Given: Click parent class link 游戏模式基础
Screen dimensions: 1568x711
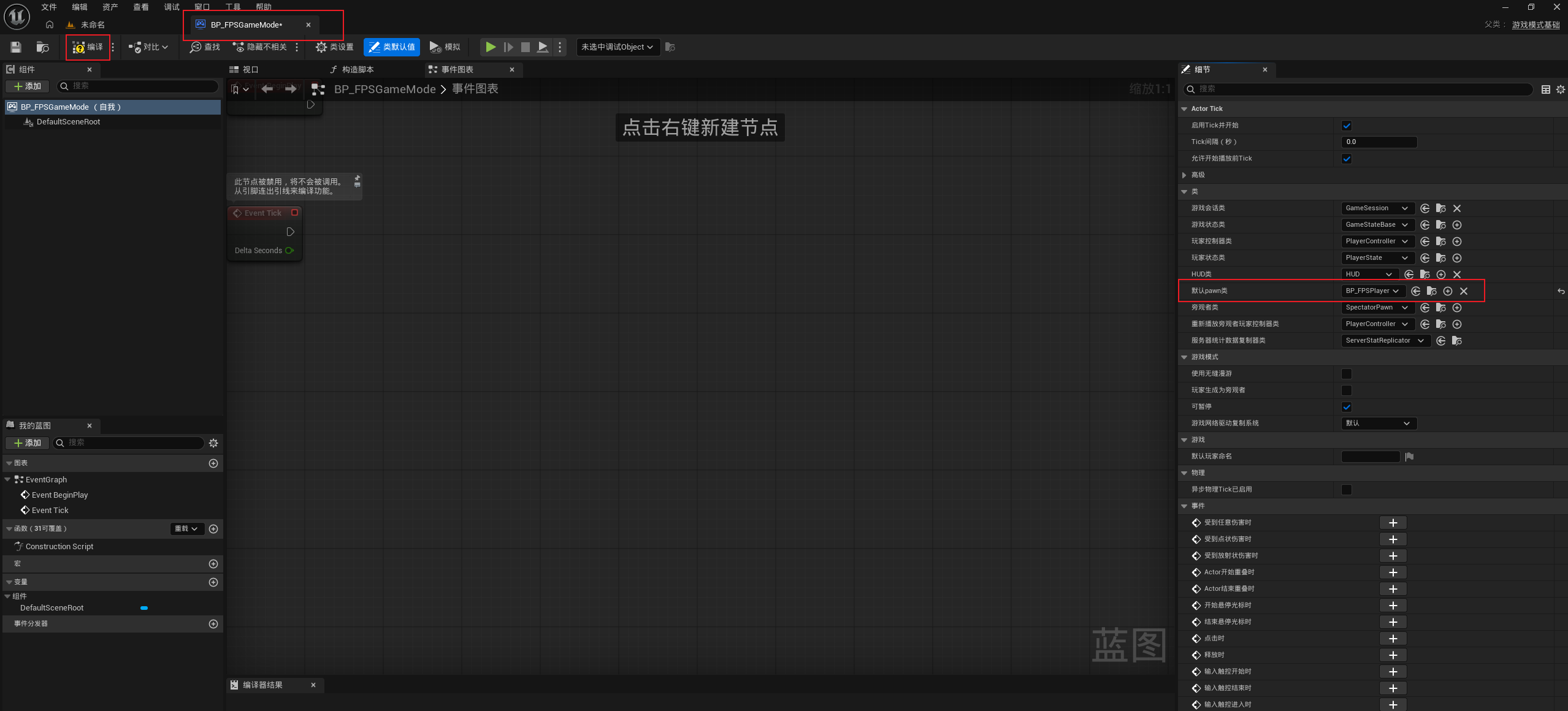Looking at the screenshot, I should click(x=1535, y=25).
